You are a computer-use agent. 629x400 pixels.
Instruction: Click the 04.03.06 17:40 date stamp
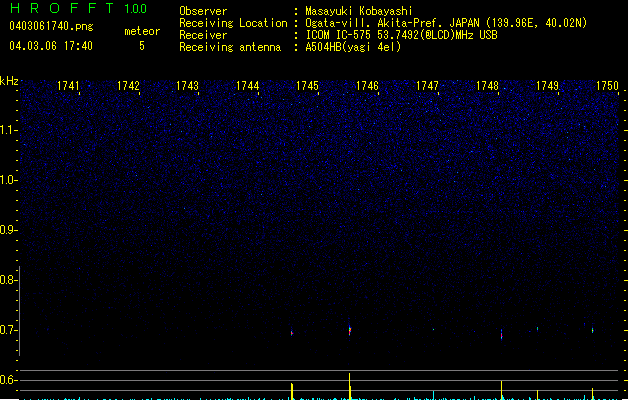[x=50, y=46]
